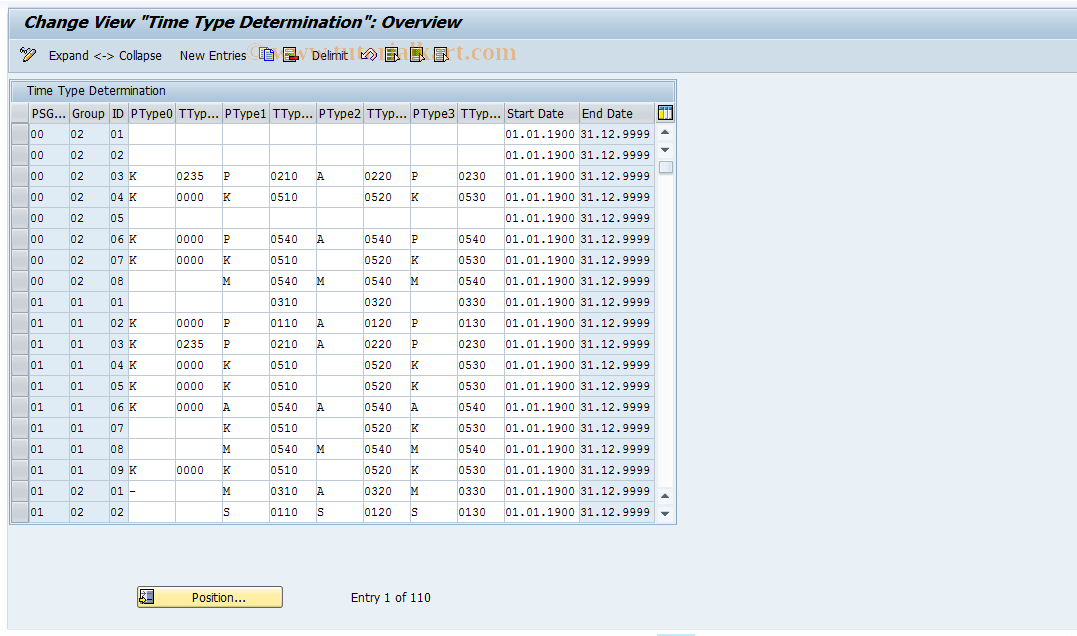The height and width of the screenshot is (636, 1077).
Task: Click TType1 cell 0210 in PSG 00 ID 03 row
Action: (293, 177)
